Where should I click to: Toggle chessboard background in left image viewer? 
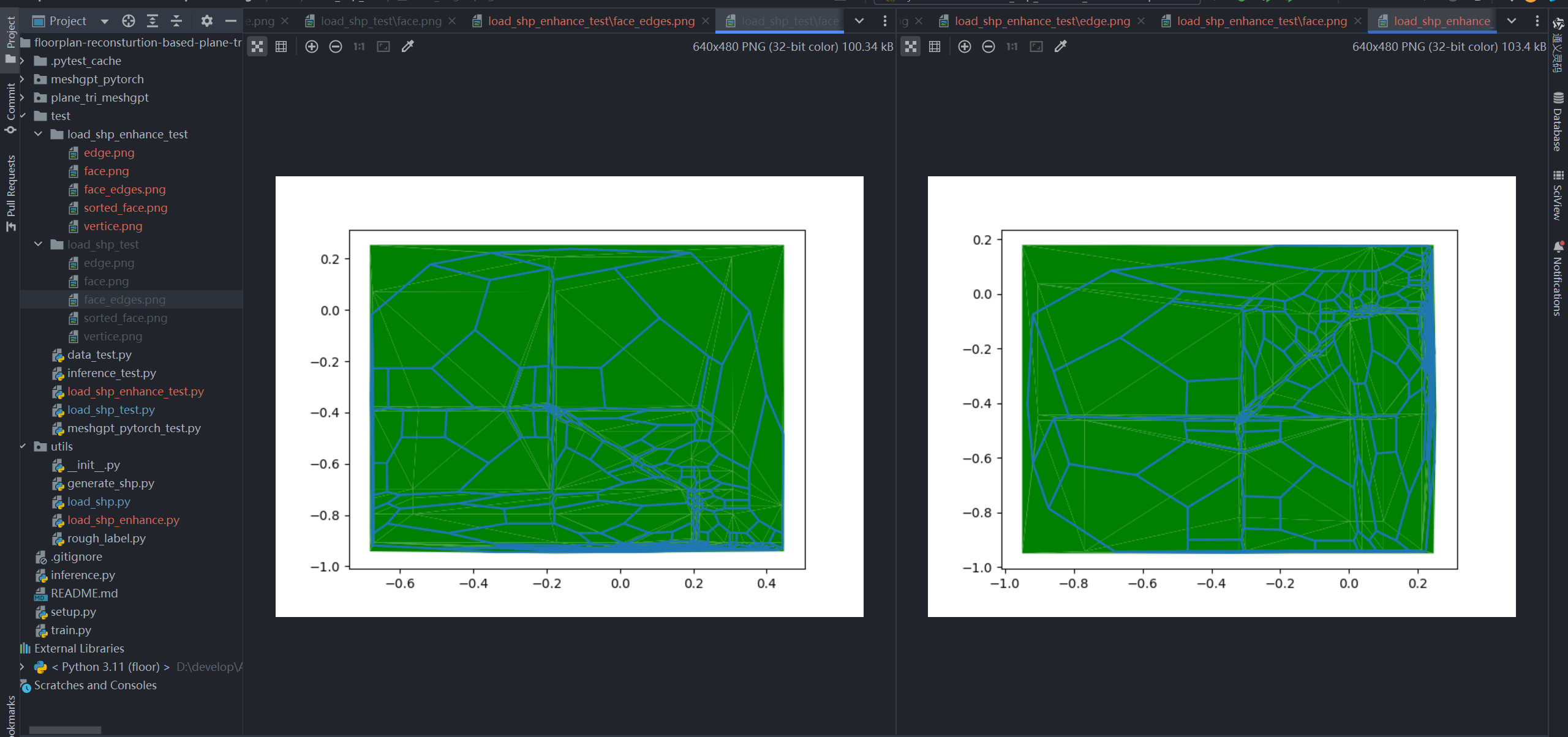(257, 47)
